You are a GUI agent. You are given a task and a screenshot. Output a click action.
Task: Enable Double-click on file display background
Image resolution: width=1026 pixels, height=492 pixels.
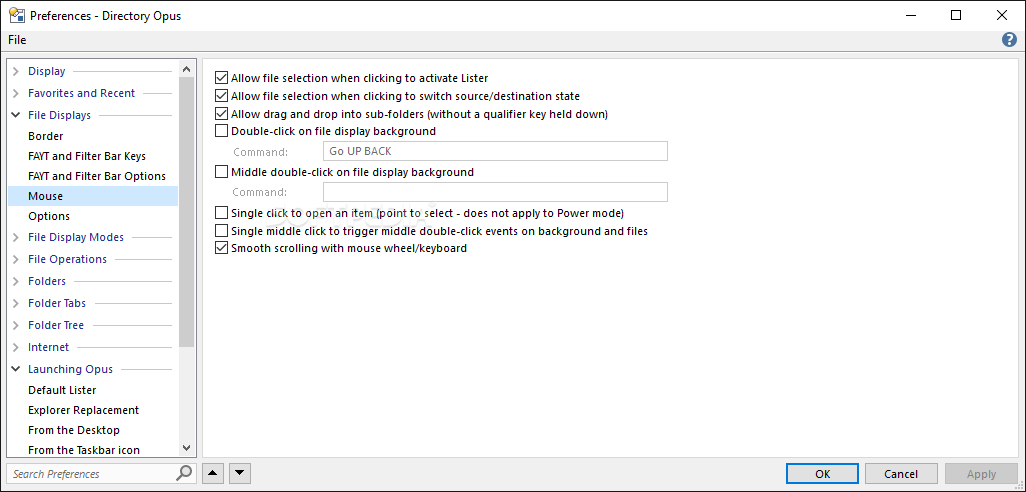click(221, 131)
